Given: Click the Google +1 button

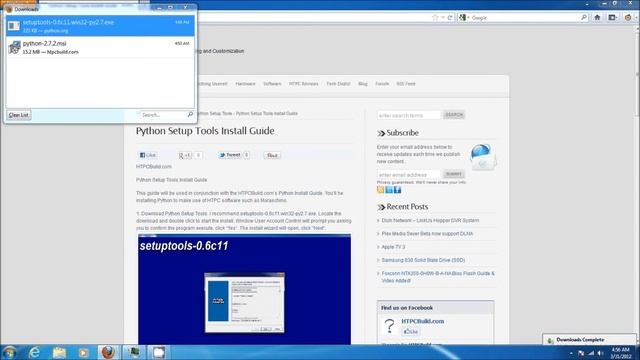Looking at the screenshot, I should [x=185, y=155].
